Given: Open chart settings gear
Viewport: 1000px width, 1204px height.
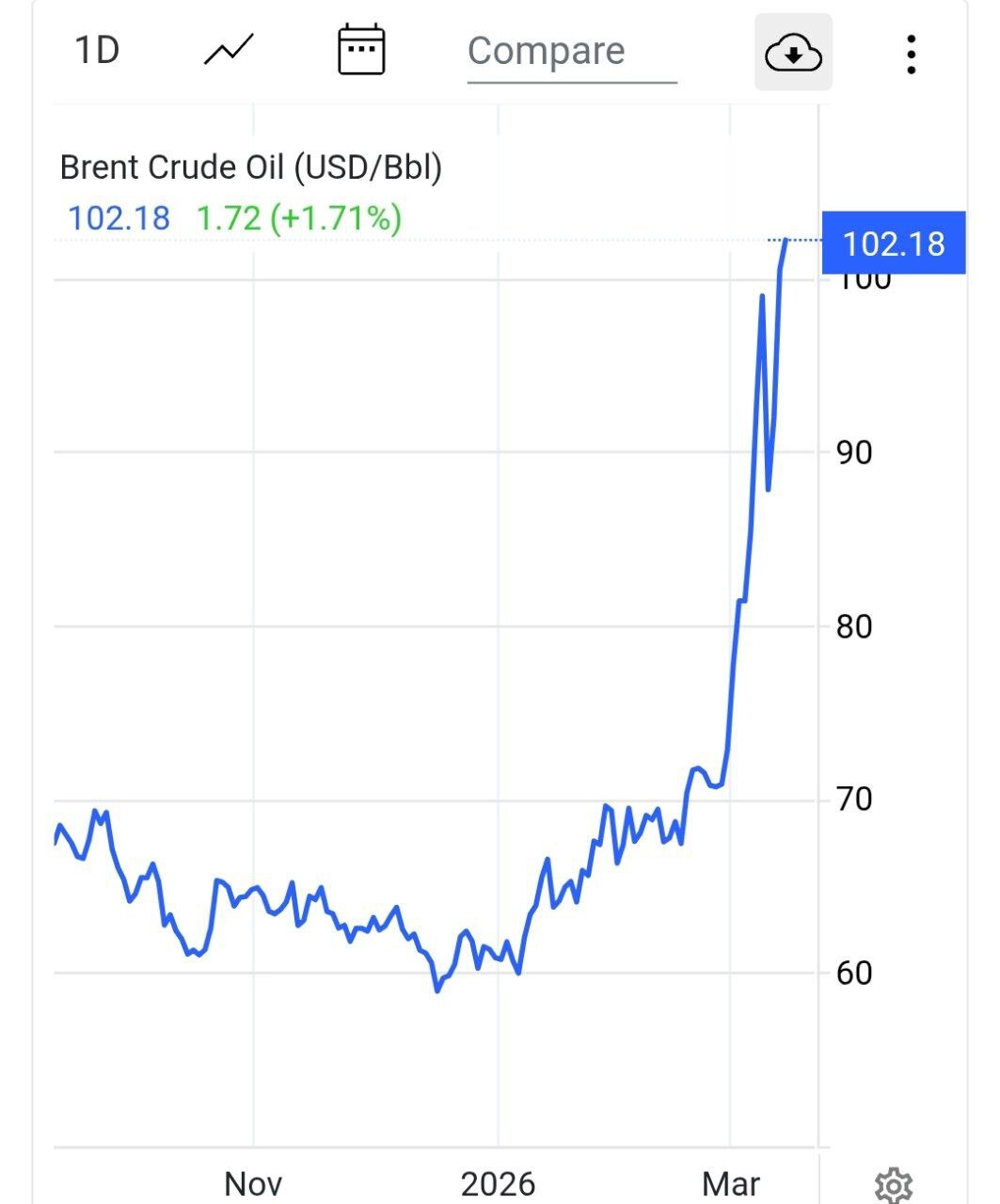Looking at the screenshot, I should pos(893,1185).
